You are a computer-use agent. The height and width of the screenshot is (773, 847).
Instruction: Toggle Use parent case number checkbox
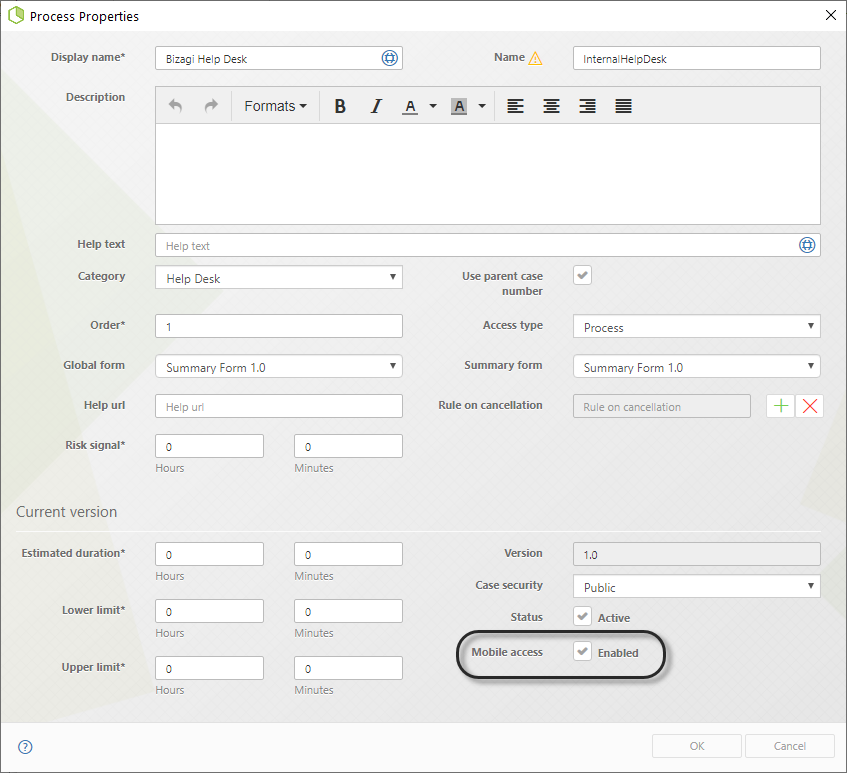[582, 275]
